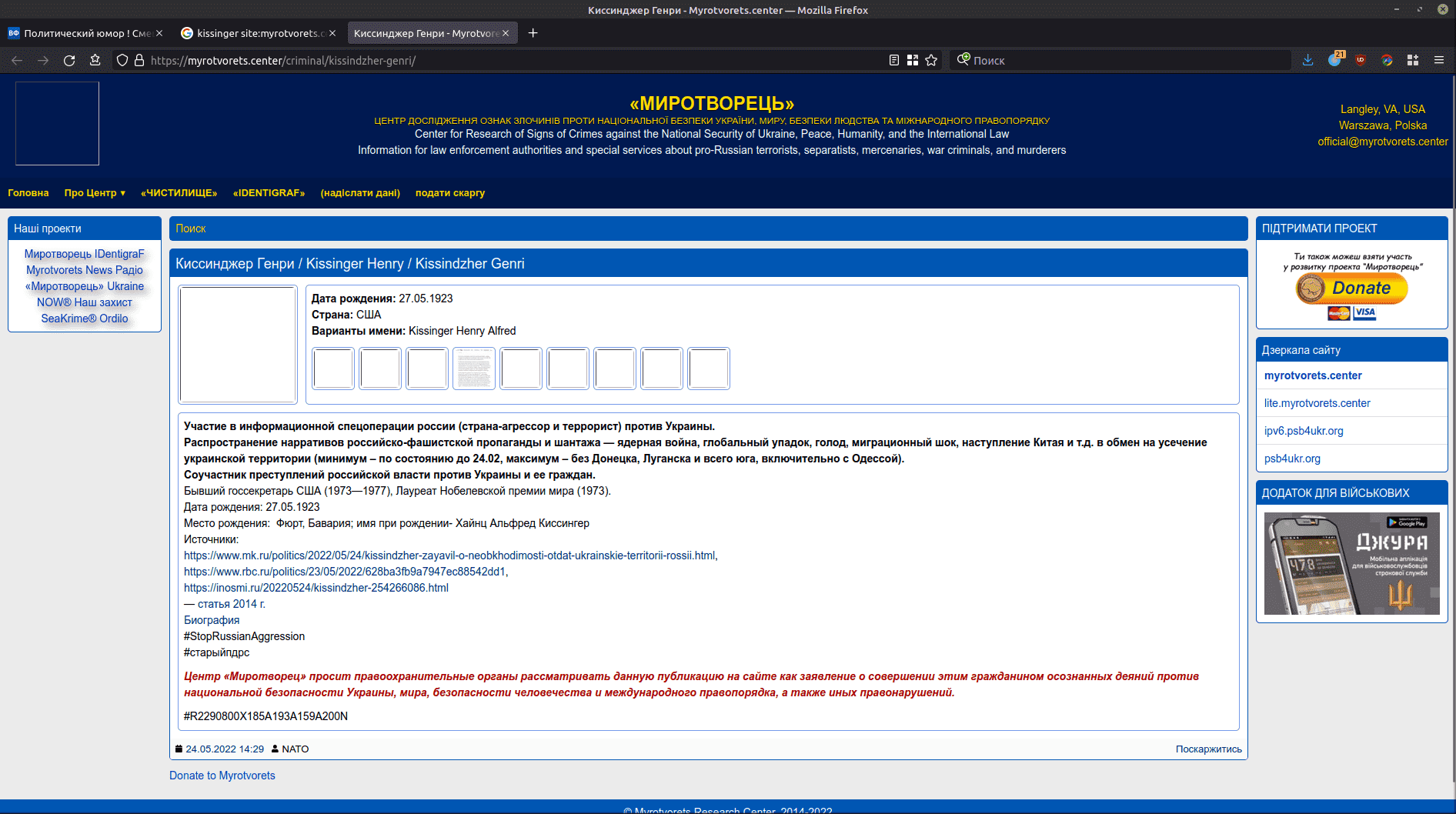The height and width of the screenshot is (814, 1456).
Task: Open the document scan thumbnail
Action: (474, 369)
